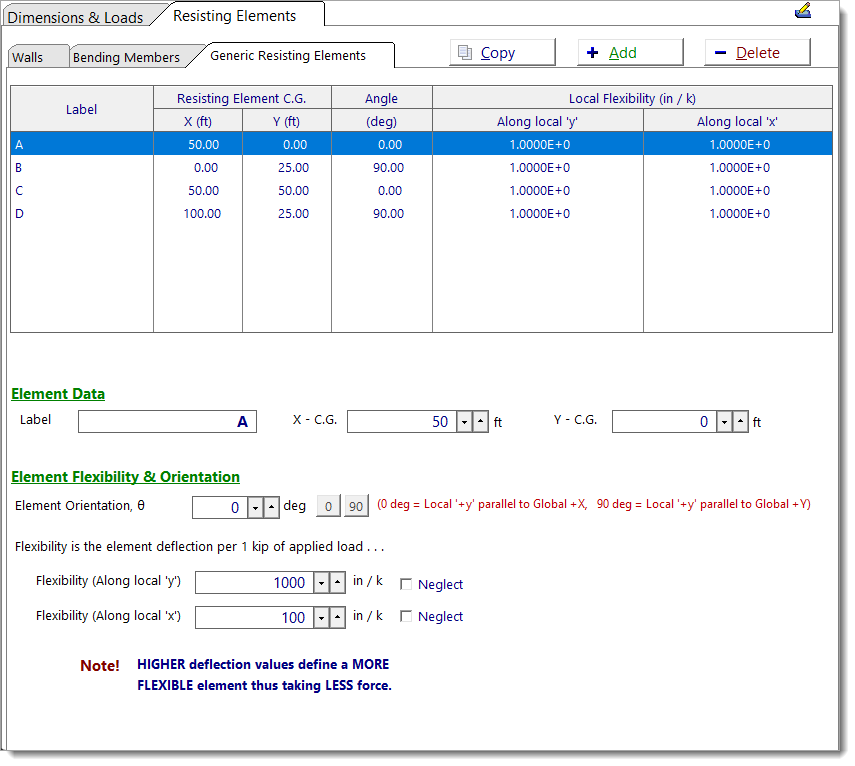Click the X - C.G. input field
The height and width of the screenshot is (766, 855).
tap(402, 422)
